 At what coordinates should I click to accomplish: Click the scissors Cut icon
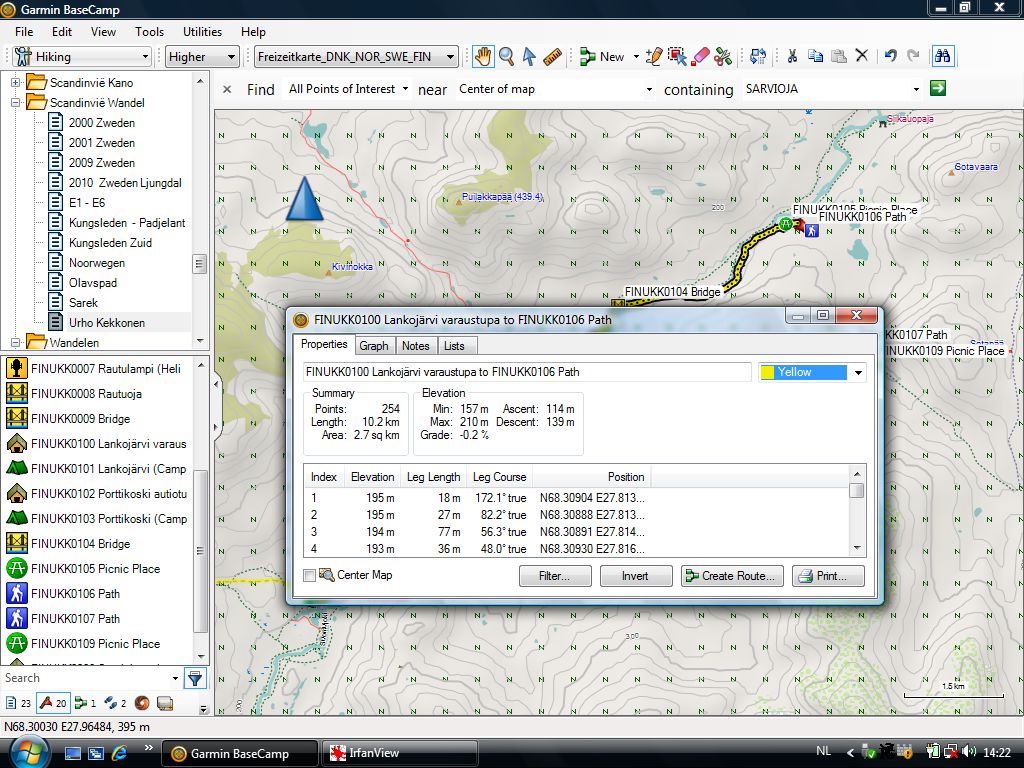pyautogui.click(x=791, y=57)
